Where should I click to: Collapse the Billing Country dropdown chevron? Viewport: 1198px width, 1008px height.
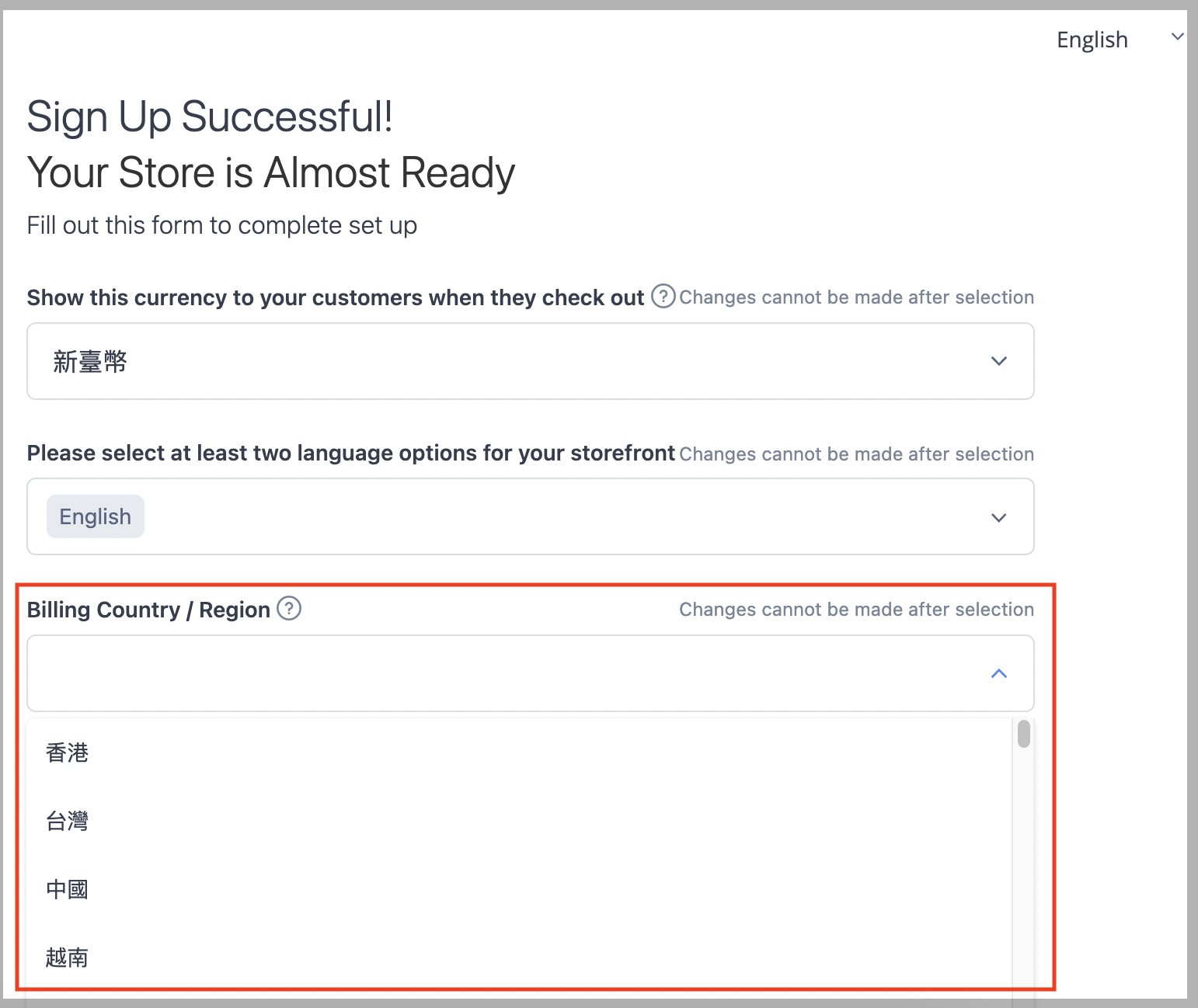[x=999, y=673]
